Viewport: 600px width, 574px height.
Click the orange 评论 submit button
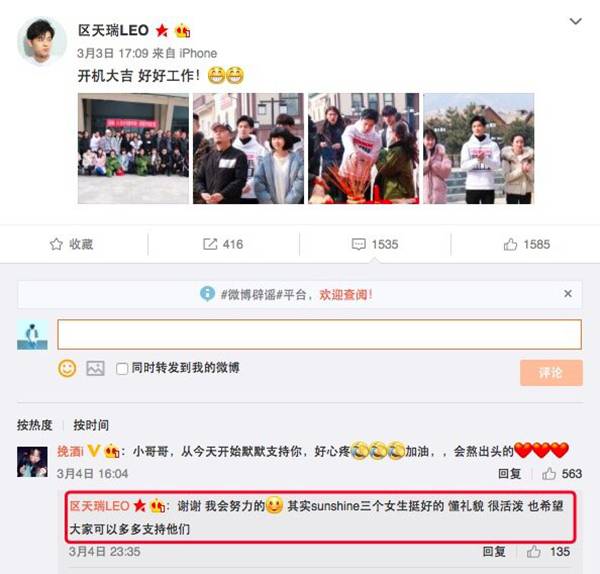pos(551,372)
